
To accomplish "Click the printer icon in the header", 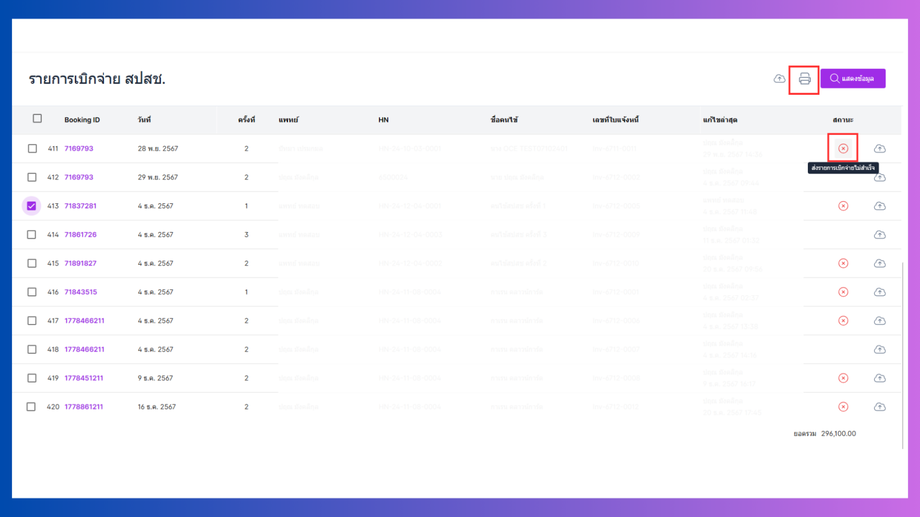I will click(804, 79).
